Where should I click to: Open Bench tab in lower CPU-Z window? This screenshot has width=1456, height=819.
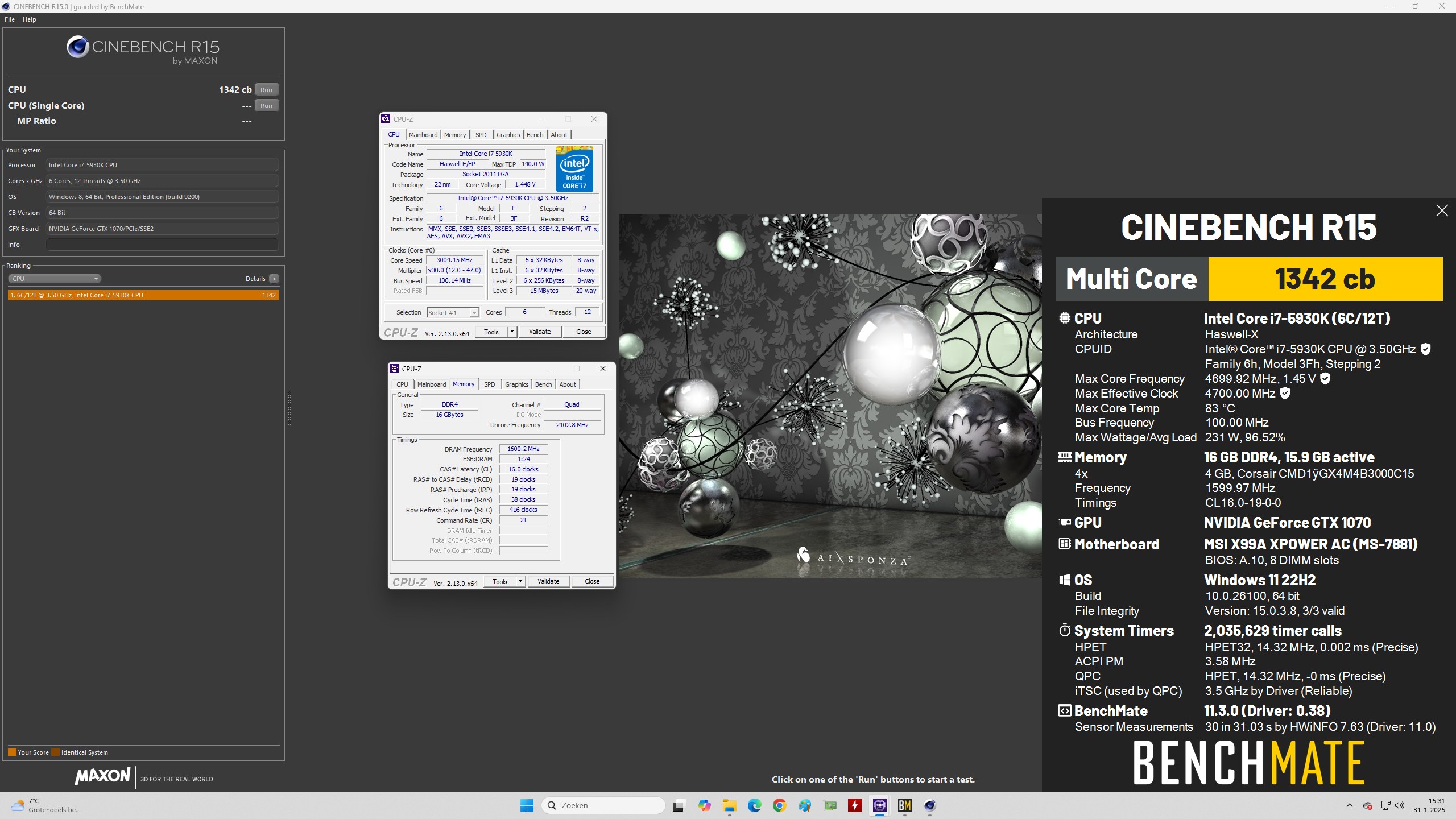click(x=543, y=384)
